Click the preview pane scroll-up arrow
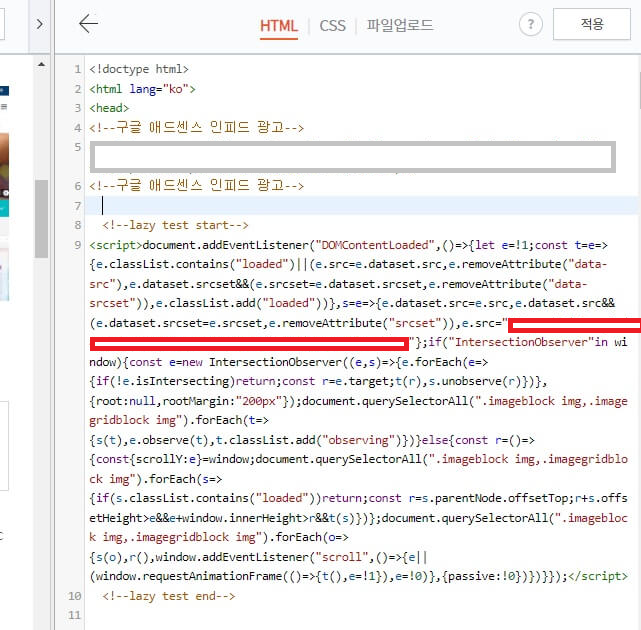This screenshot has height=630, width=641. (x=41, y=64)
